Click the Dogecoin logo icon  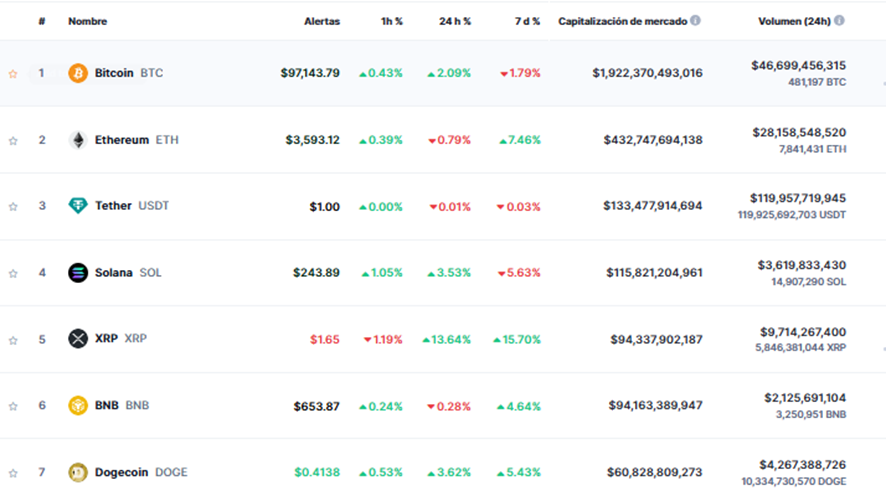point(78,472)
